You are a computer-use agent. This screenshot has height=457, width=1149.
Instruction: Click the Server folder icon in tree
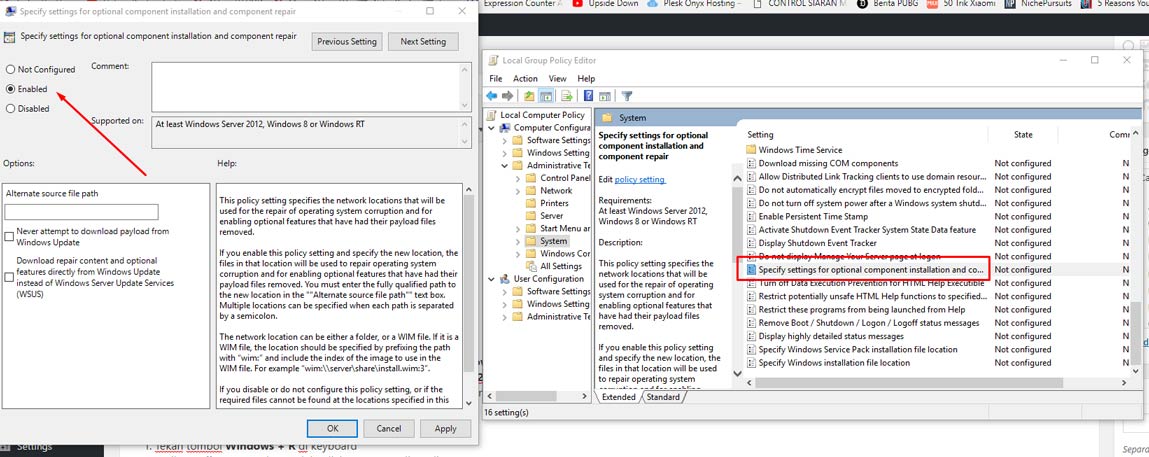click(532, 216)
